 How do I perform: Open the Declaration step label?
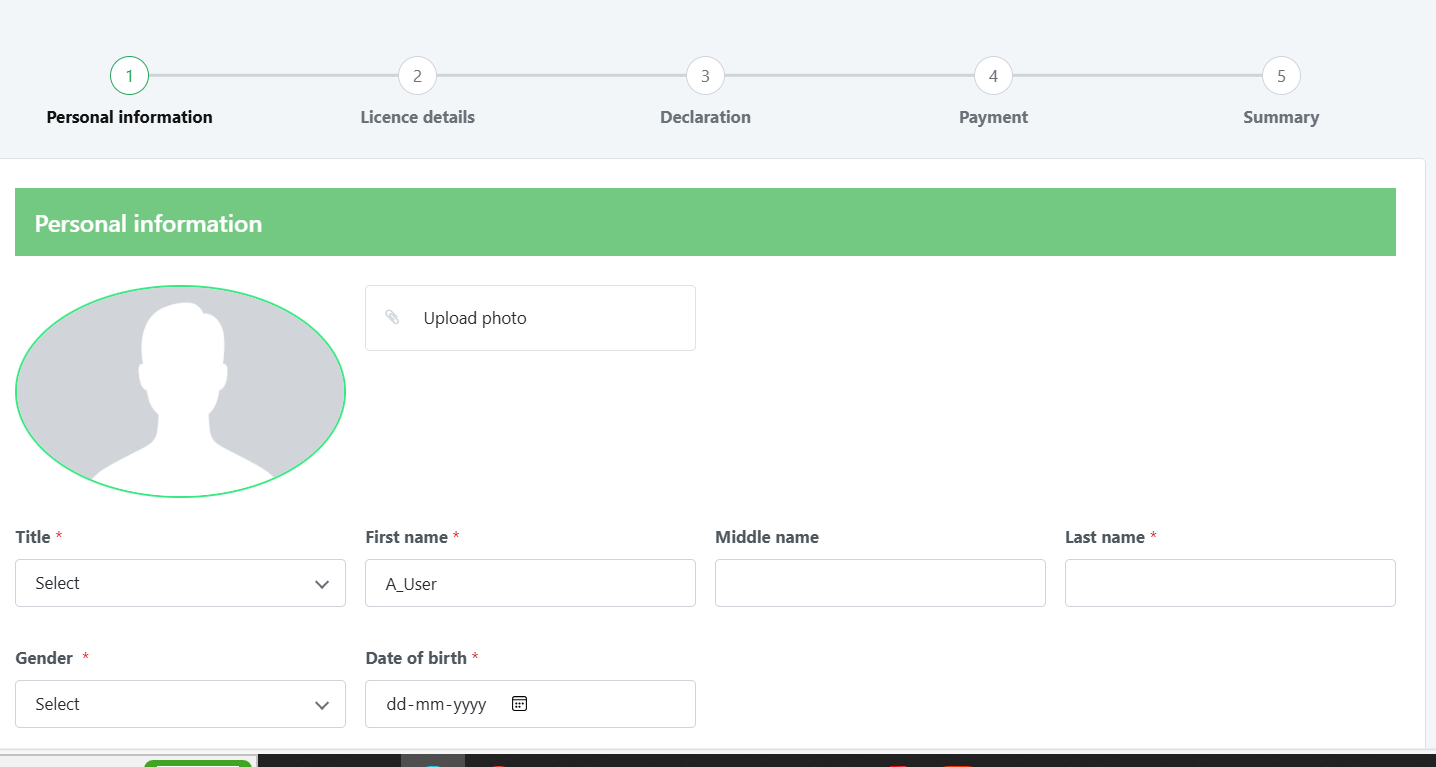point(705,117)
